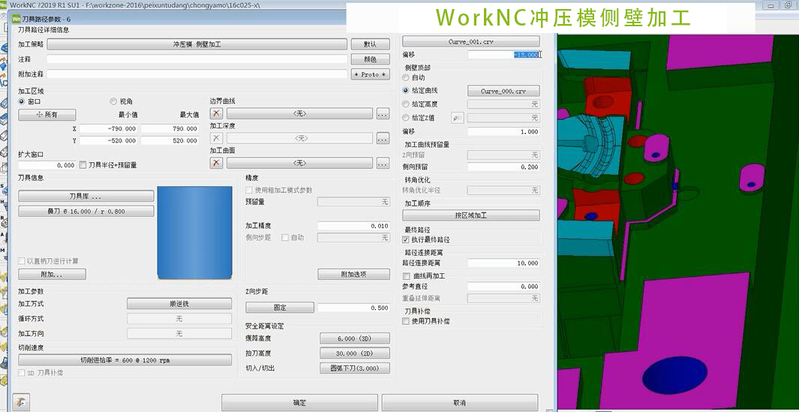The image size is (799, 412).
Task: Click the tool icon at dialog bottom-left corner
Action: (x=21, y=402)
